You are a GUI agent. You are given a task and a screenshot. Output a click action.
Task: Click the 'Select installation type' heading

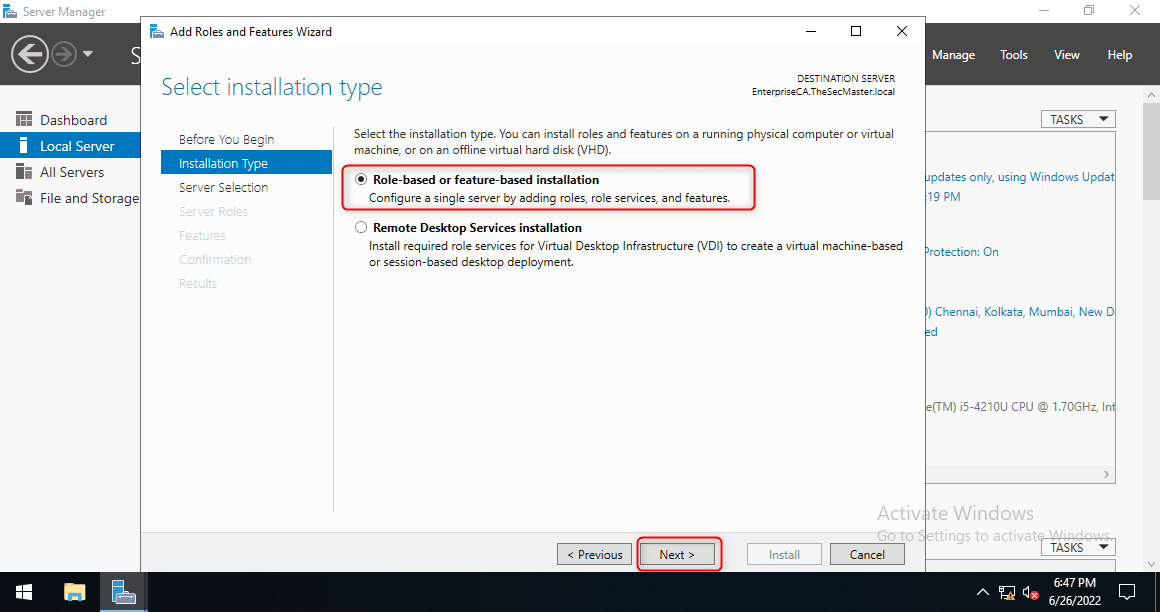[272, 87]
